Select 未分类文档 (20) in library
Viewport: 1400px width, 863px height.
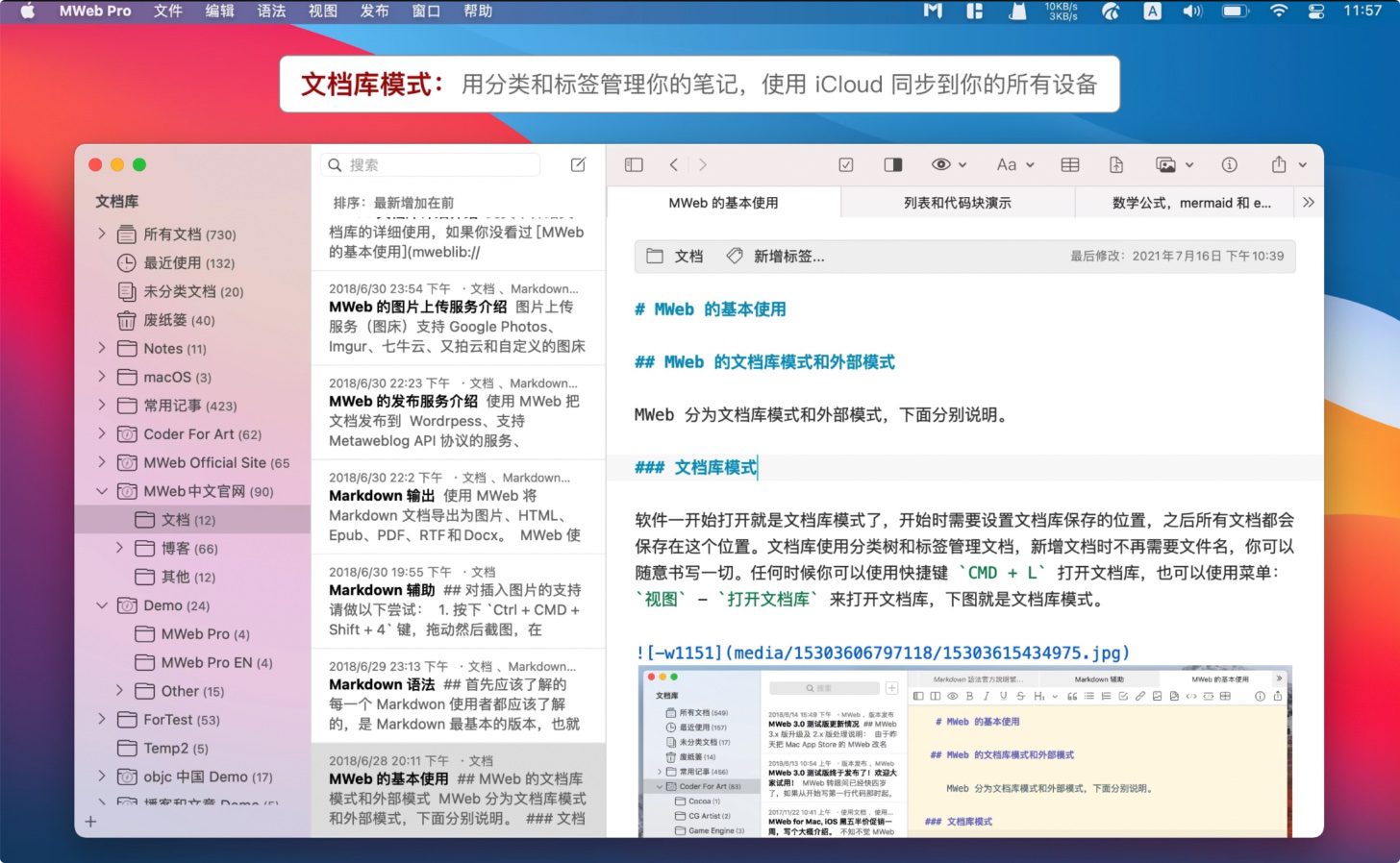(181, 292)
